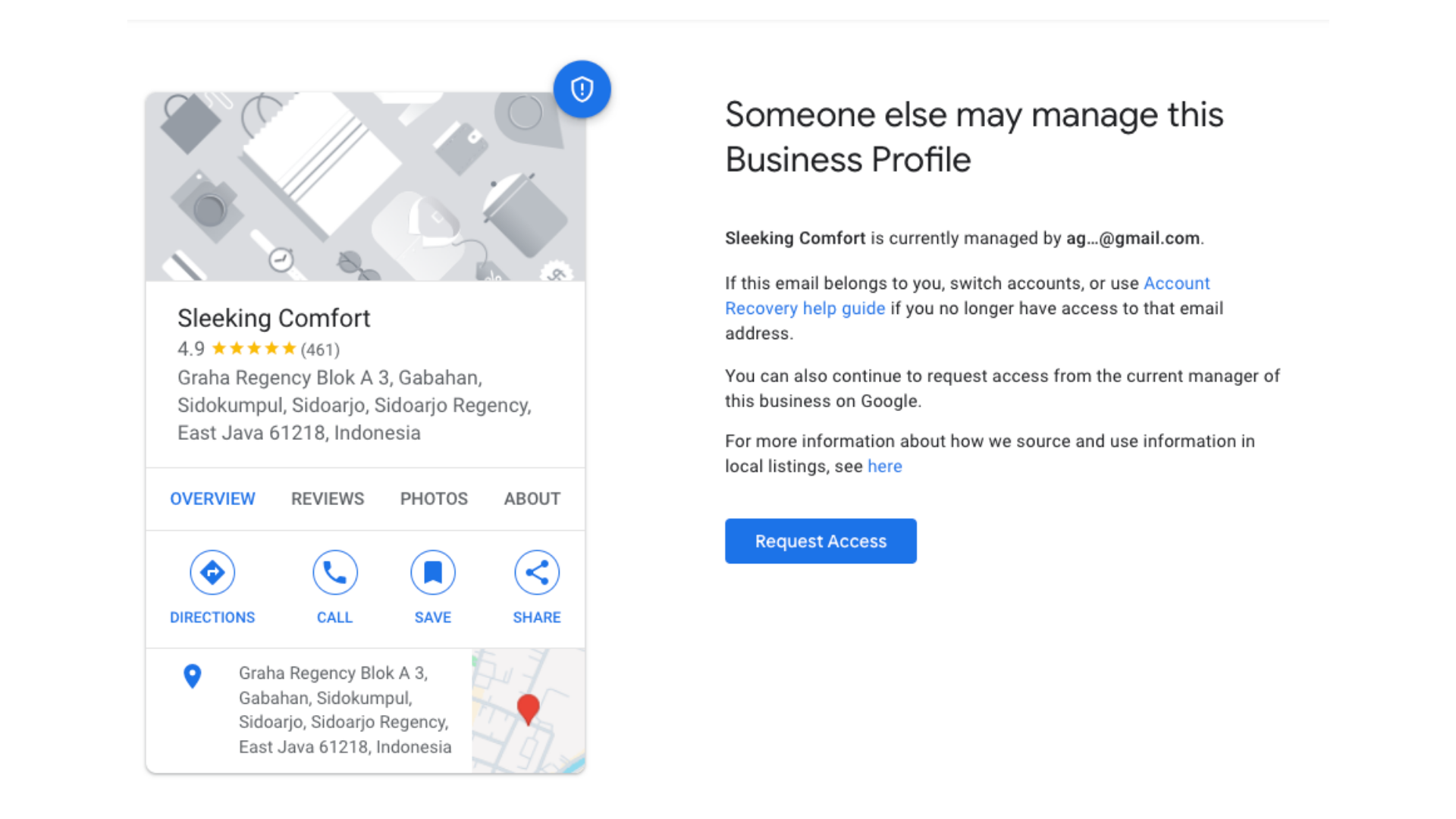Click the address text beside the map
The width and height of the screenshot is (1456, 819).
click(x=344, y=710)
